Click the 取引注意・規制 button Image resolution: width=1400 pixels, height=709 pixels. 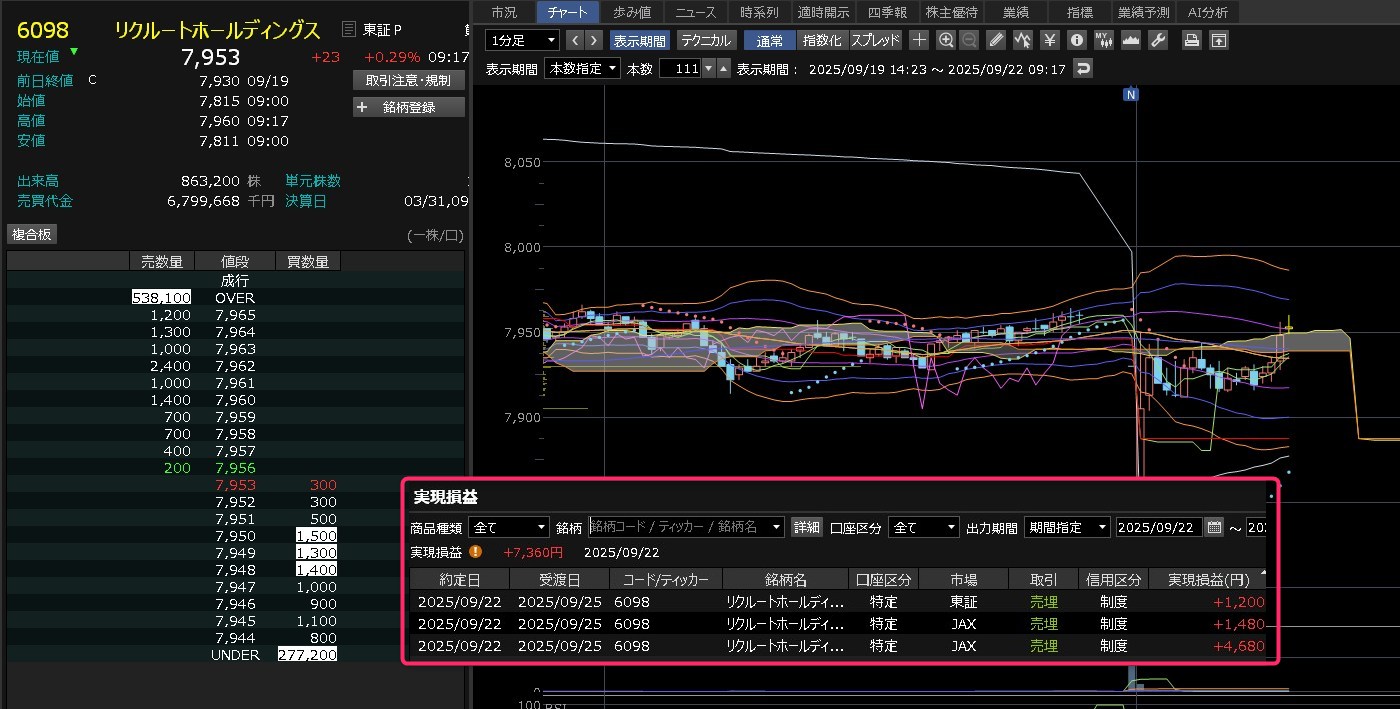[409, 80]
